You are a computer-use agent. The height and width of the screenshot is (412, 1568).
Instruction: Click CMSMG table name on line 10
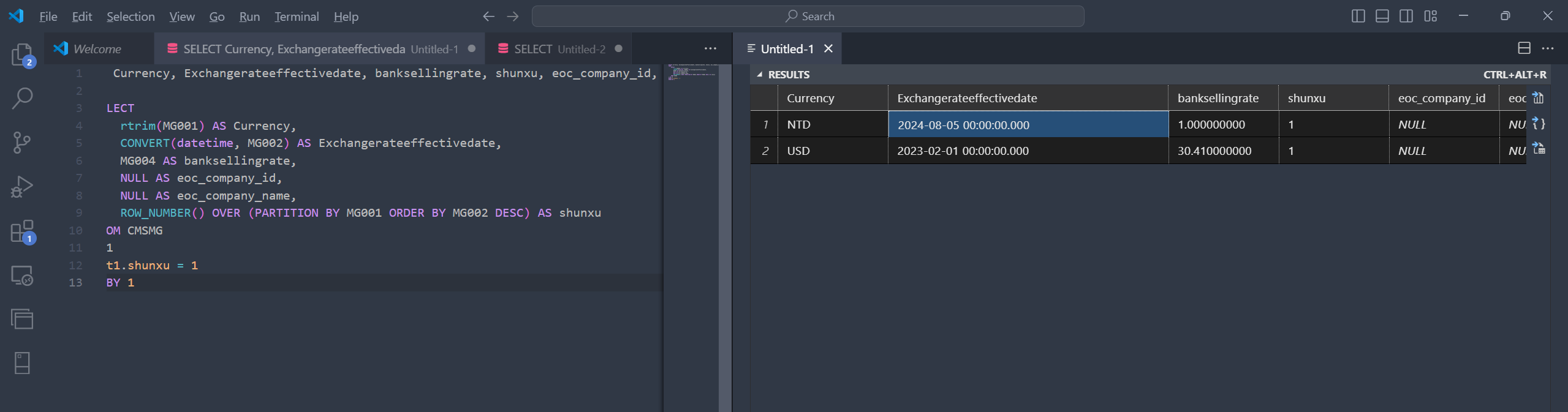[145, 230]
